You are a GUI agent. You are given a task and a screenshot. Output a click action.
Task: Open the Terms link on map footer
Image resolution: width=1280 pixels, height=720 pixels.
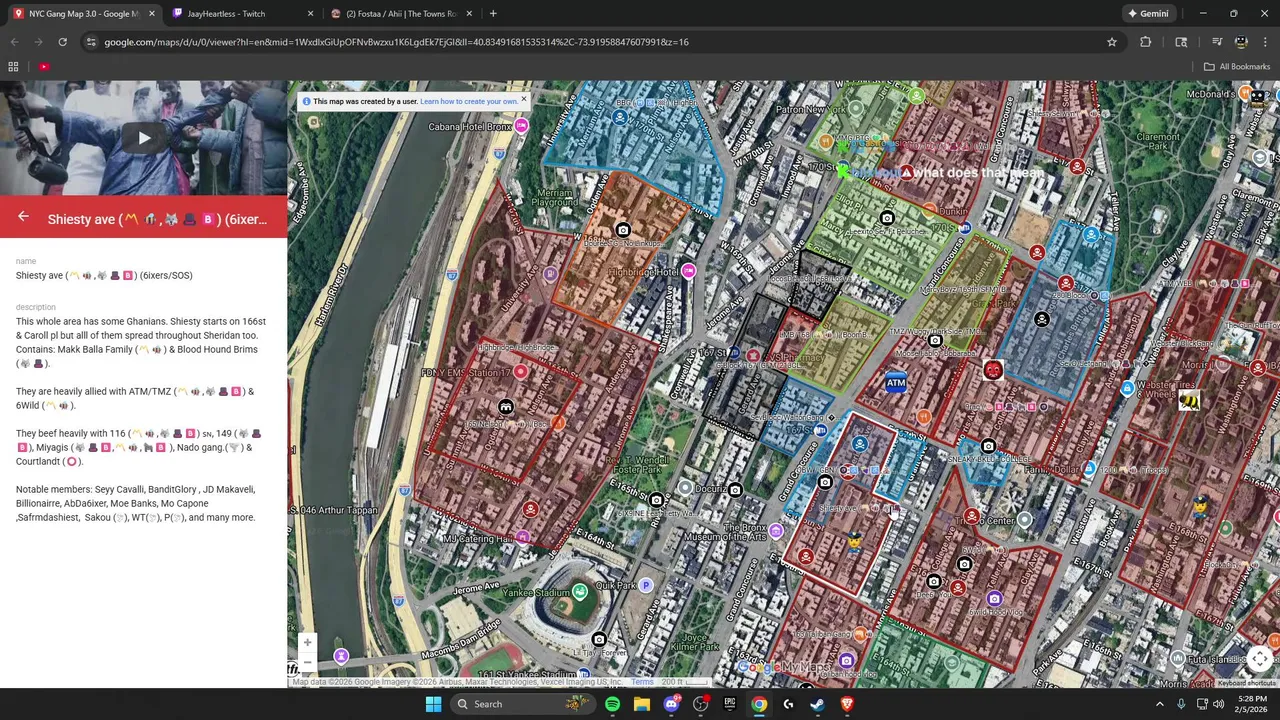tap(642, 682)
